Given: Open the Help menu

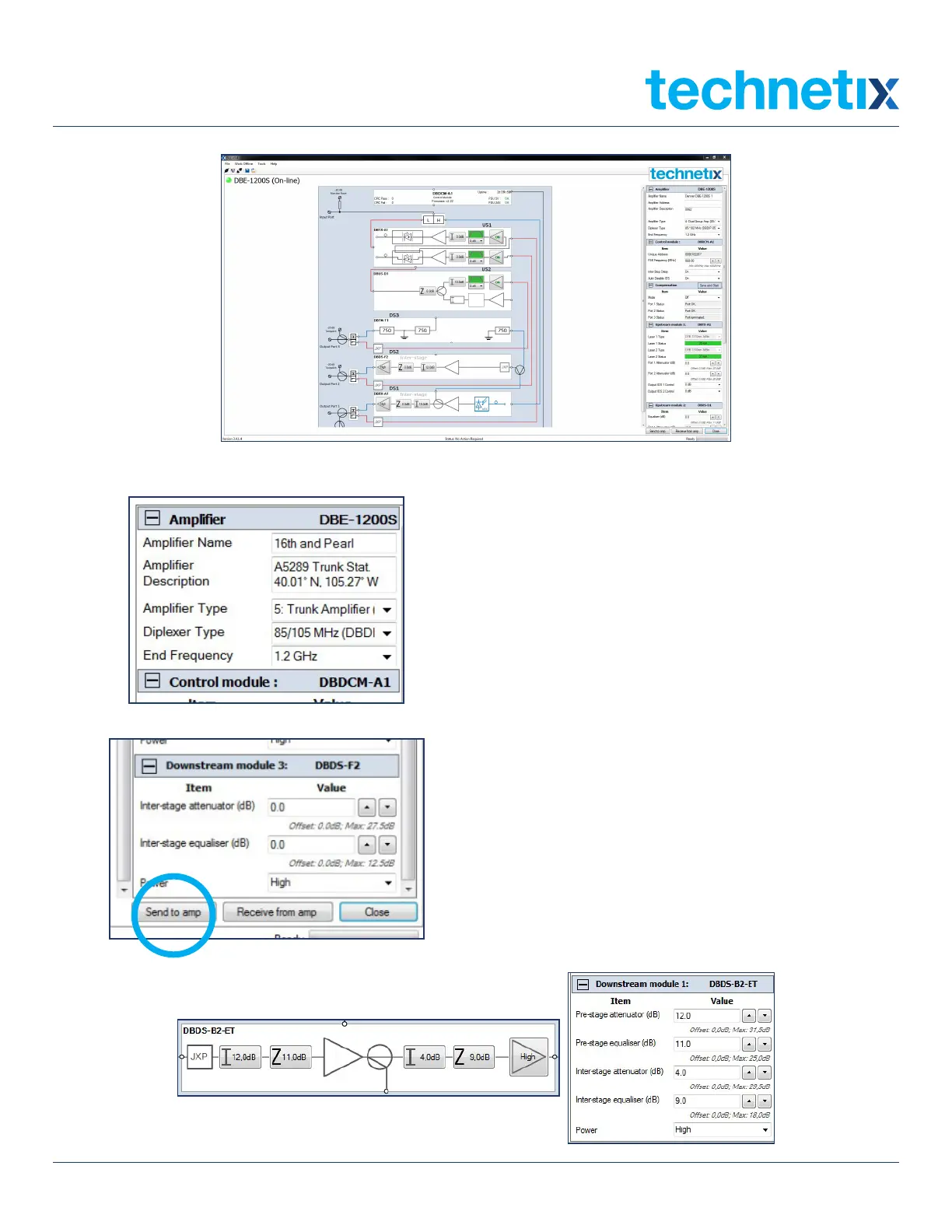Looking at the screenshot, I should click(274, 163).
